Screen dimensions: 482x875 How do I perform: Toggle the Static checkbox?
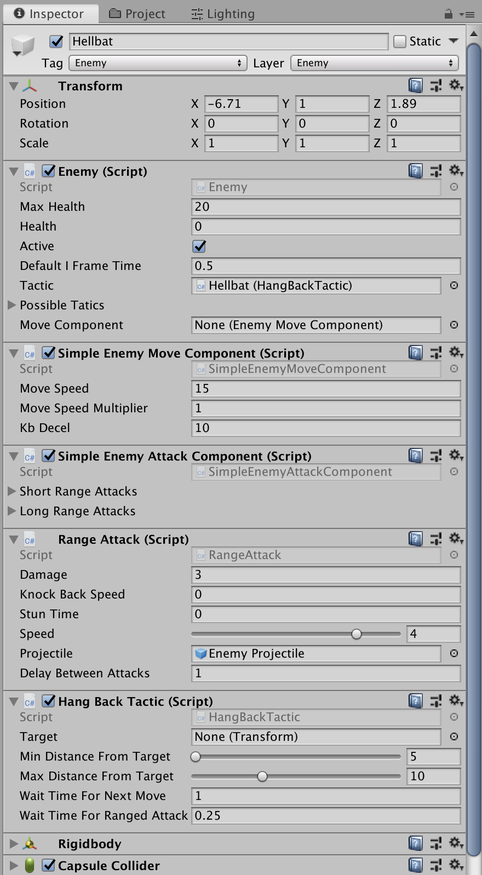[399, 41]
